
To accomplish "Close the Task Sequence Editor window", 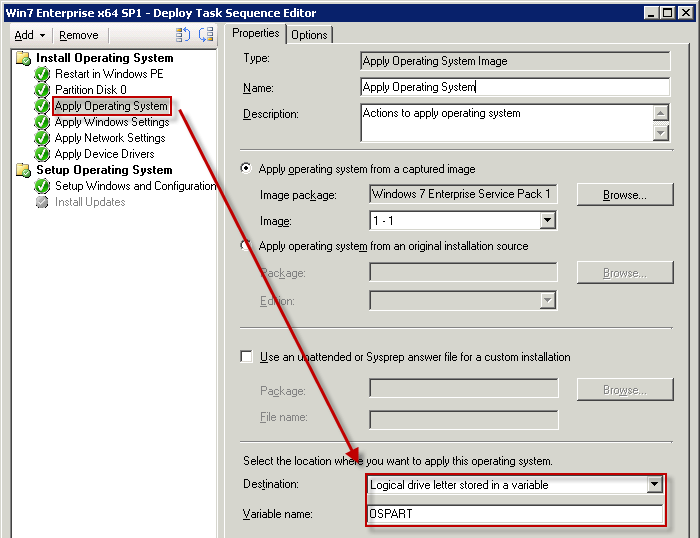I will click(x=685, y=13).
